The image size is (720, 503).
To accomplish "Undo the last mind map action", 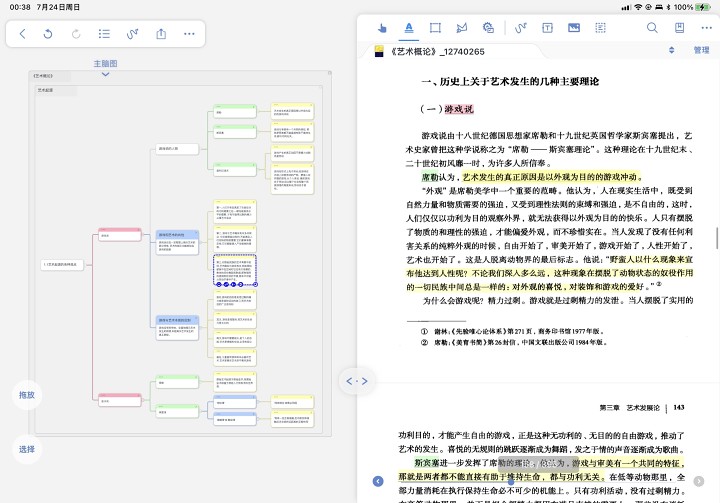I will point(48,34).
